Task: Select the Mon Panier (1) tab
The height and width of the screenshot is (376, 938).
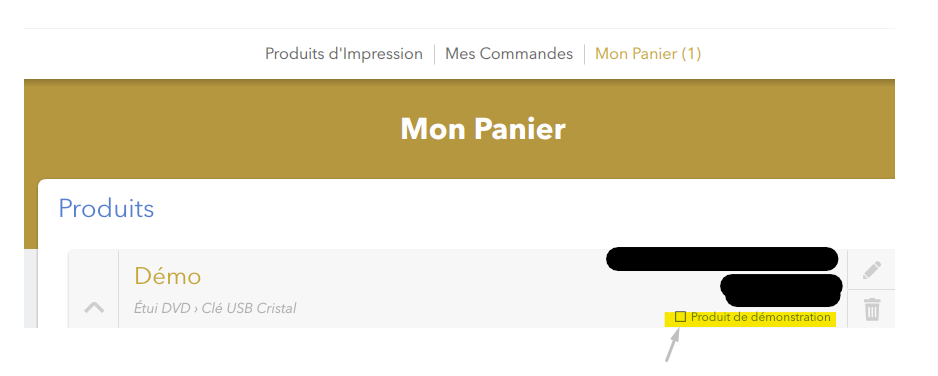Action: click(648, 54)
